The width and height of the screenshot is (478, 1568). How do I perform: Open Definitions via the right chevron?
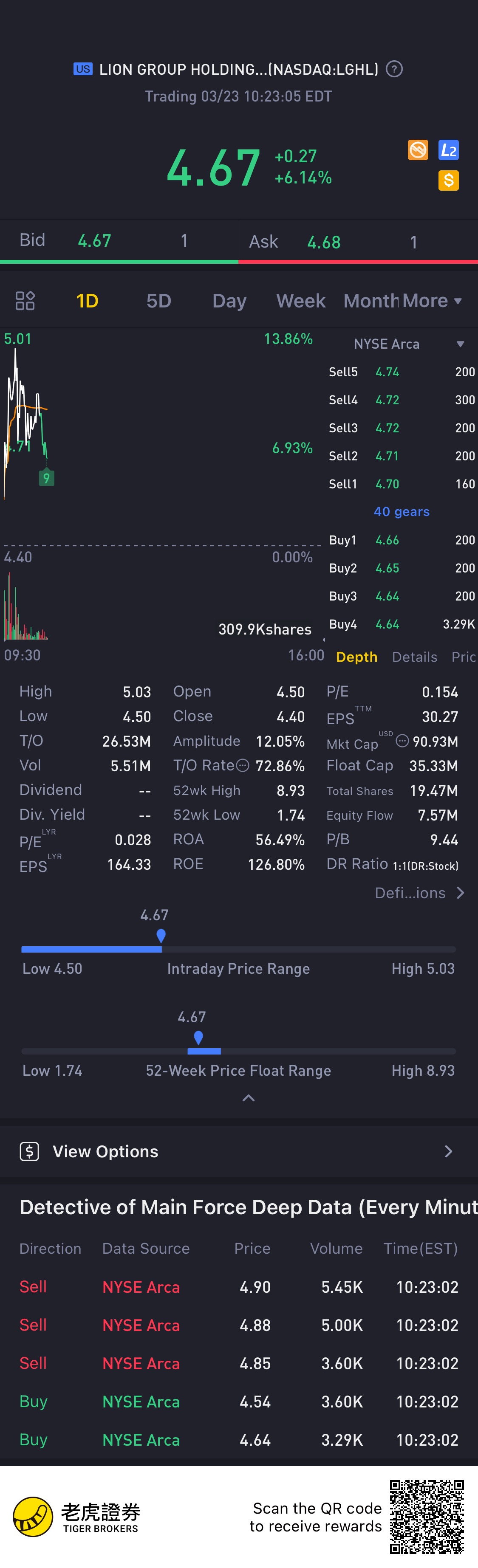[460, 893]
